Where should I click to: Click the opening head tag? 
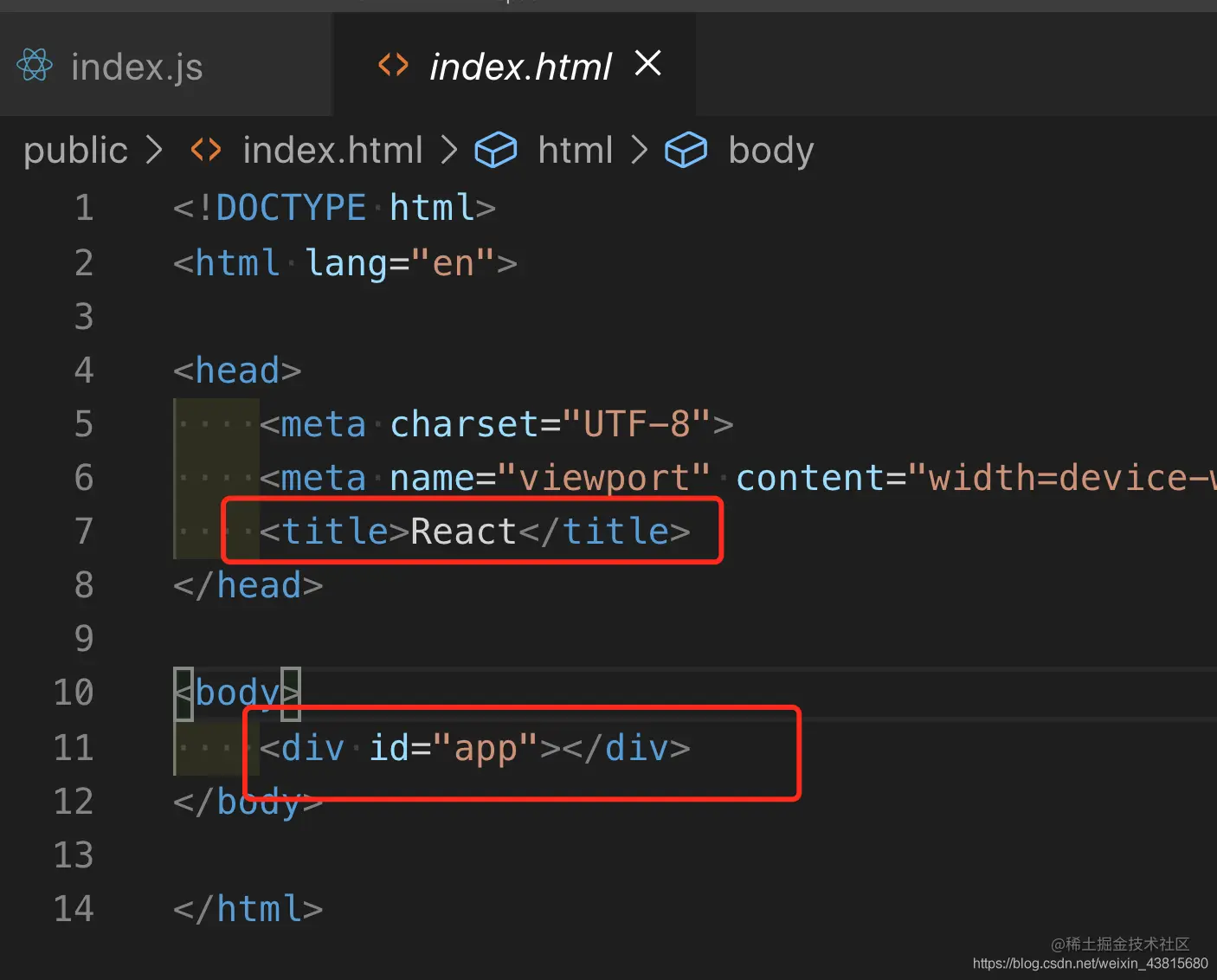coord(237,371)
